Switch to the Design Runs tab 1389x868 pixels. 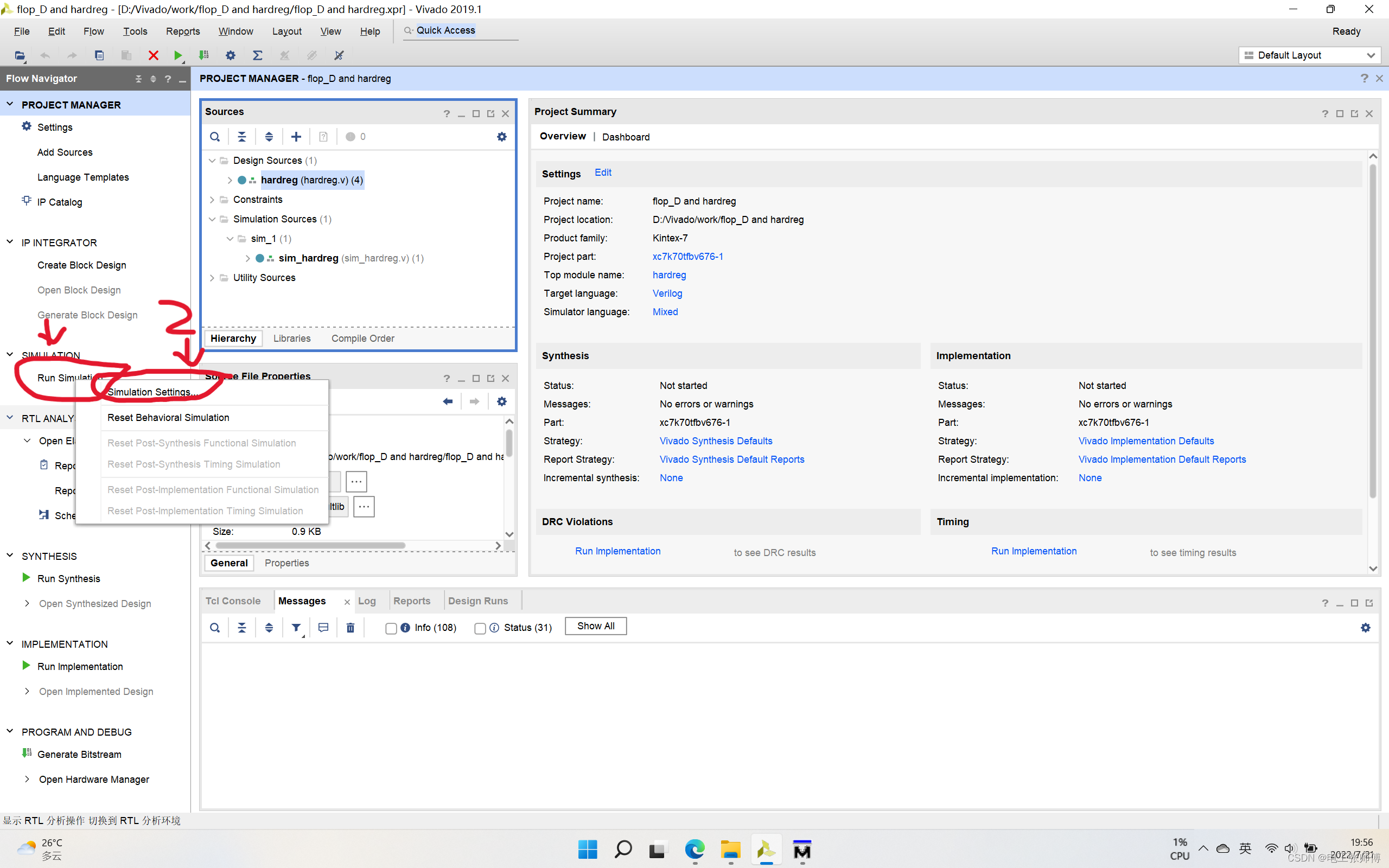(477, 601)
